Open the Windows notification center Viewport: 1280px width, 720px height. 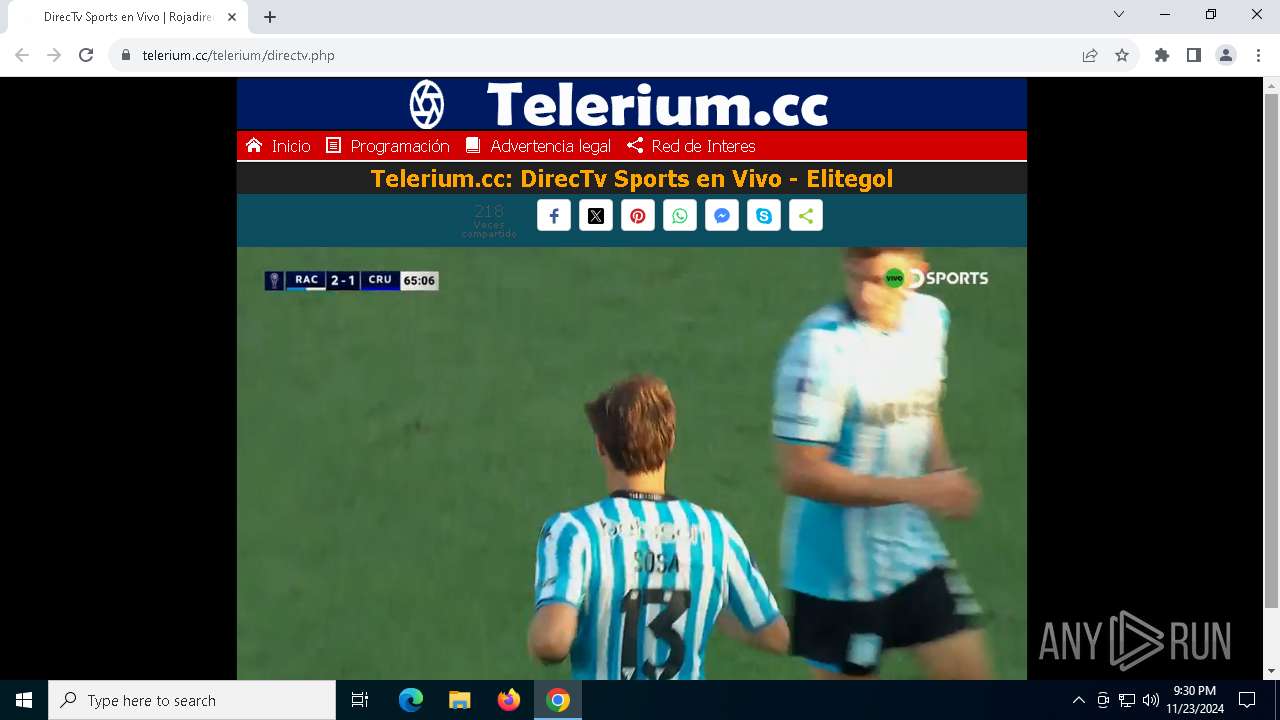(x=1247, y=700)
